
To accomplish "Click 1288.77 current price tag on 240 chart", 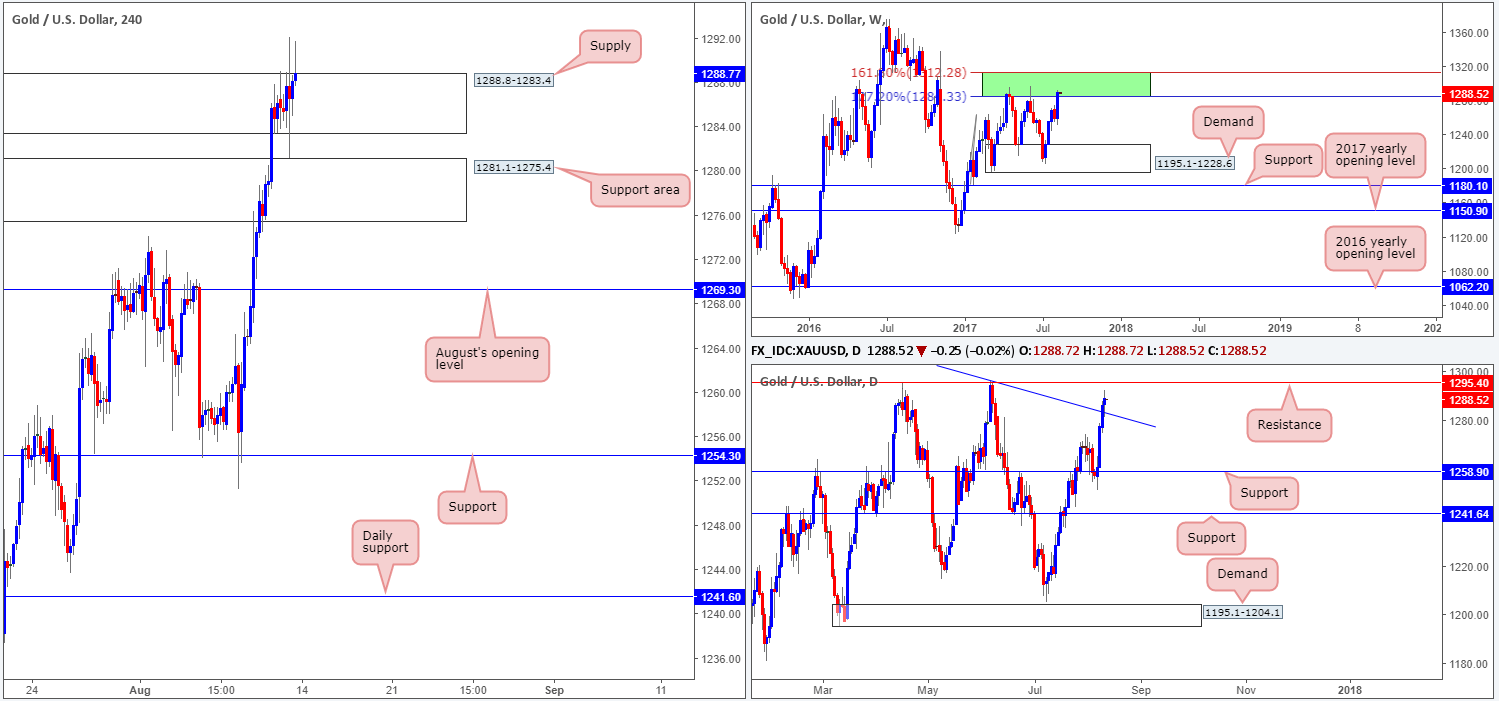I will [719, 74].
